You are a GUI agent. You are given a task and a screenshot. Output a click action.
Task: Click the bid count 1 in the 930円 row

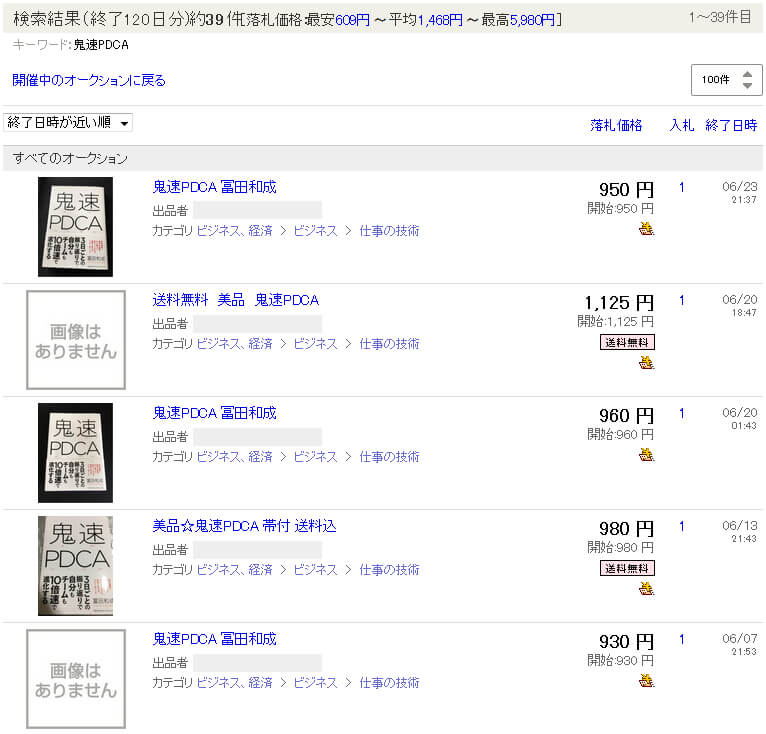[x=681, y=639]
